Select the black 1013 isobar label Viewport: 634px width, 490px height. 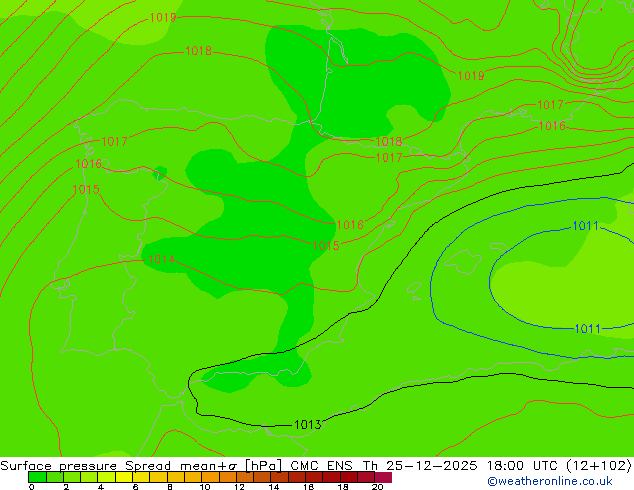308,425
